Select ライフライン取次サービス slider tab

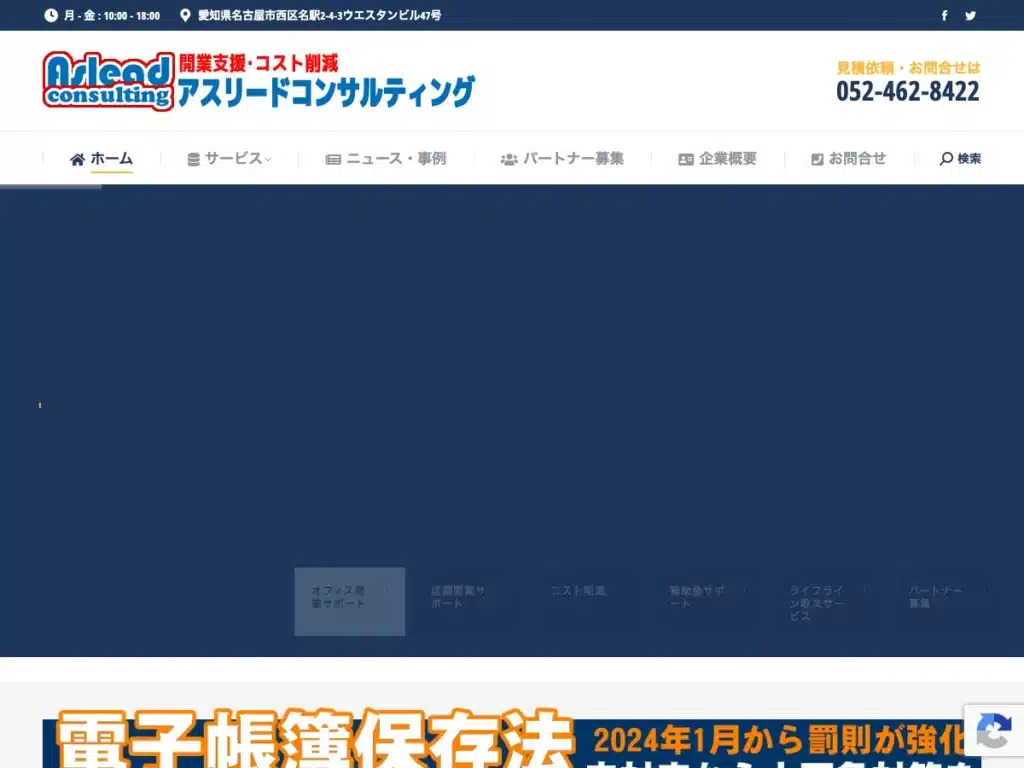click(x=827, y=601)
